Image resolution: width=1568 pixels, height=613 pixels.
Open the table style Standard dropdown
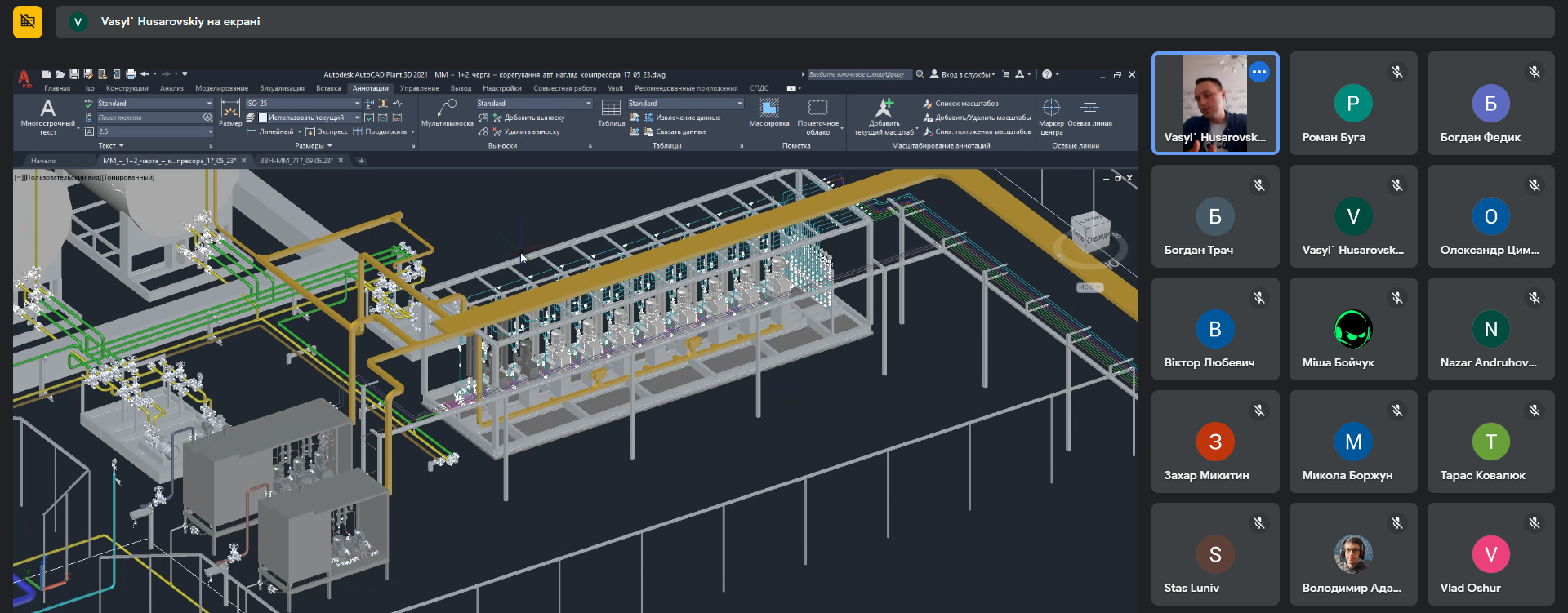(686, 104)
